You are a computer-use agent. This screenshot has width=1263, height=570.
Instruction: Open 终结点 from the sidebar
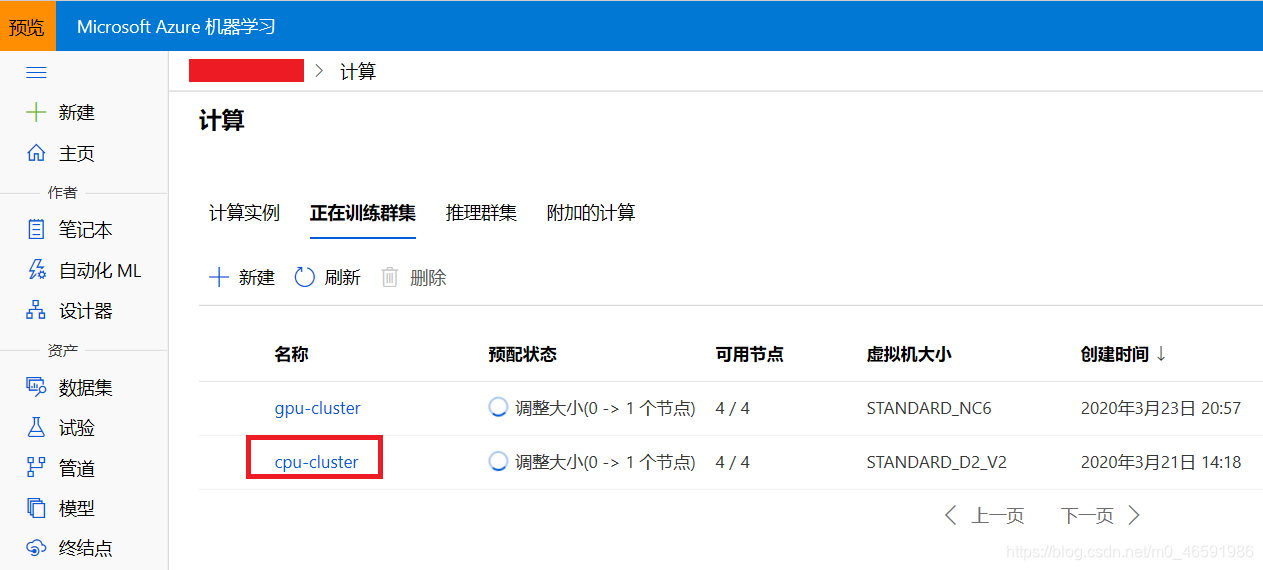point(86,548)
